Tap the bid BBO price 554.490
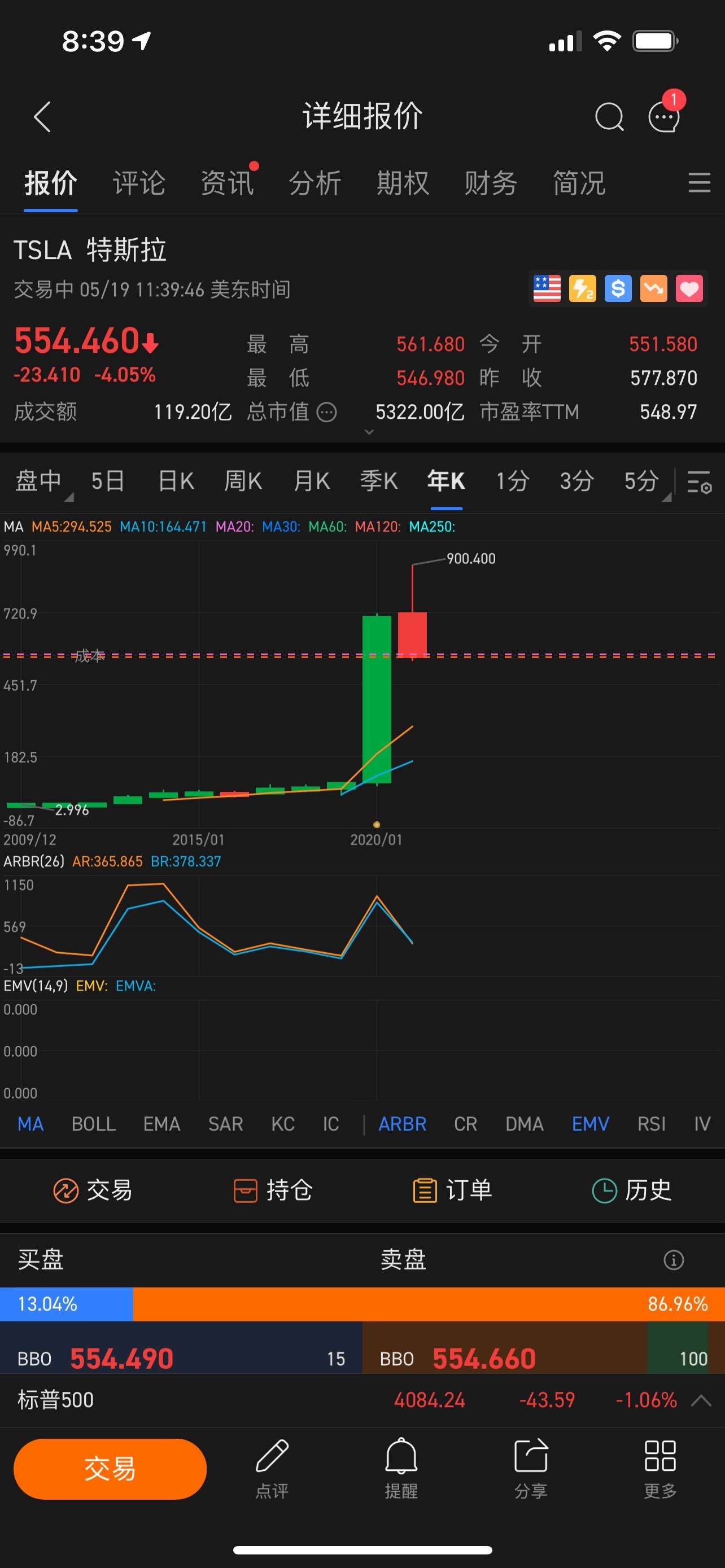 click(x=122, y=1358)
